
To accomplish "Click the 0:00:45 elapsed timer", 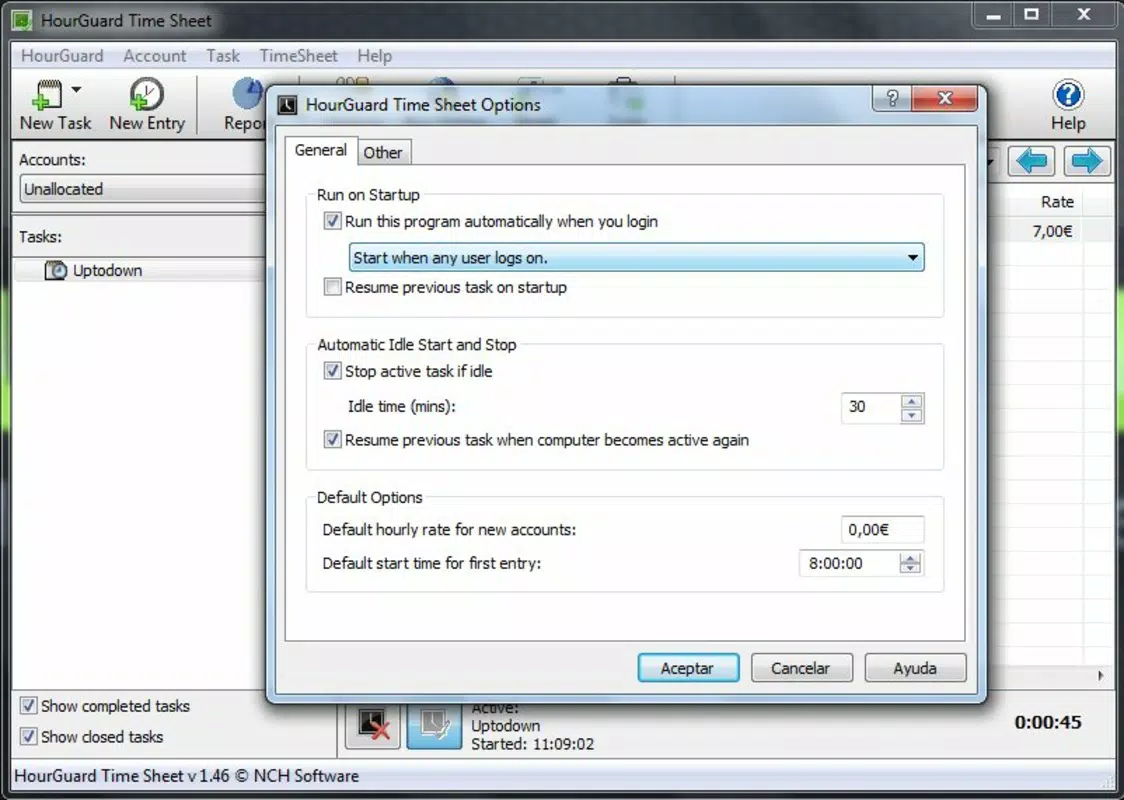I will [1047, 722].
